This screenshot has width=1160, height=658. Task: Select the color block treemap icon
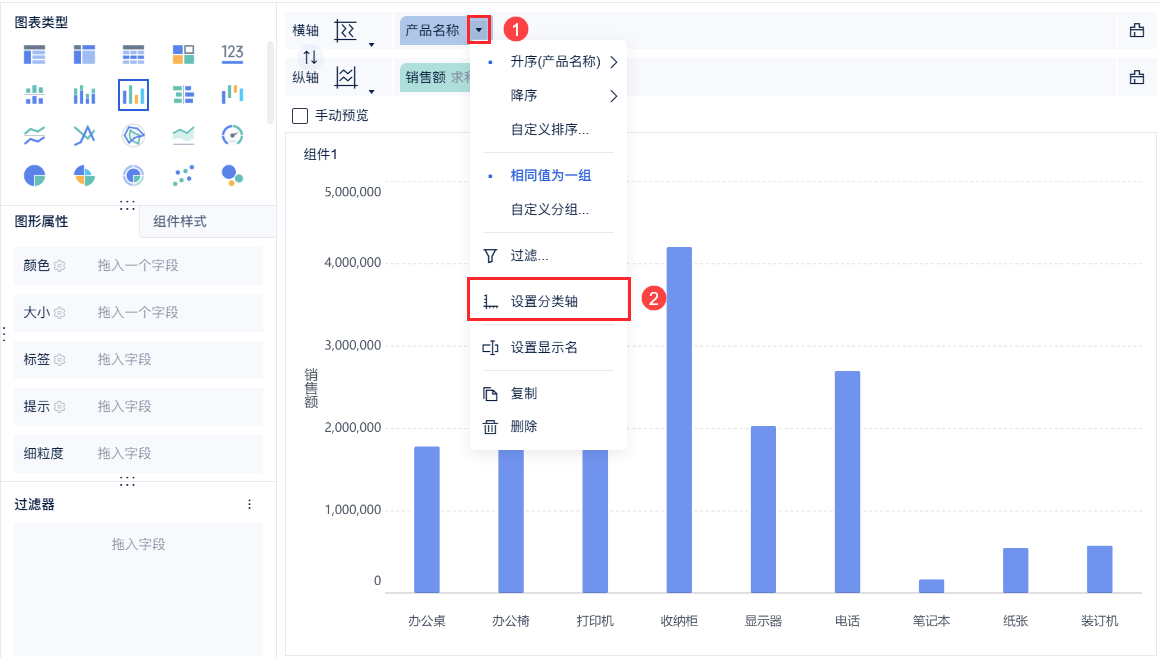click(183, 54)
